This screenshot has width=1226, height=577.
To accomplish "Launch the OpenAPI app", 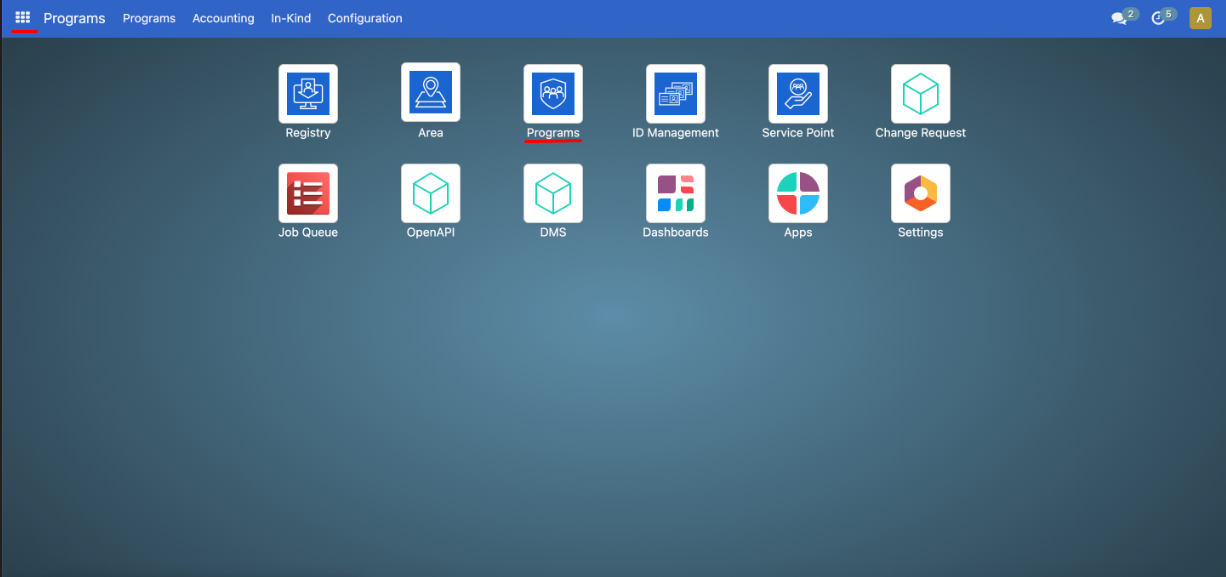I will point(430,193).
